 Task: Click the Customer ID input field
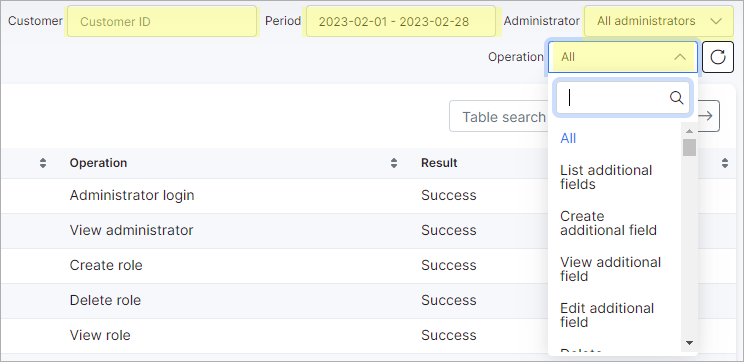162,21
